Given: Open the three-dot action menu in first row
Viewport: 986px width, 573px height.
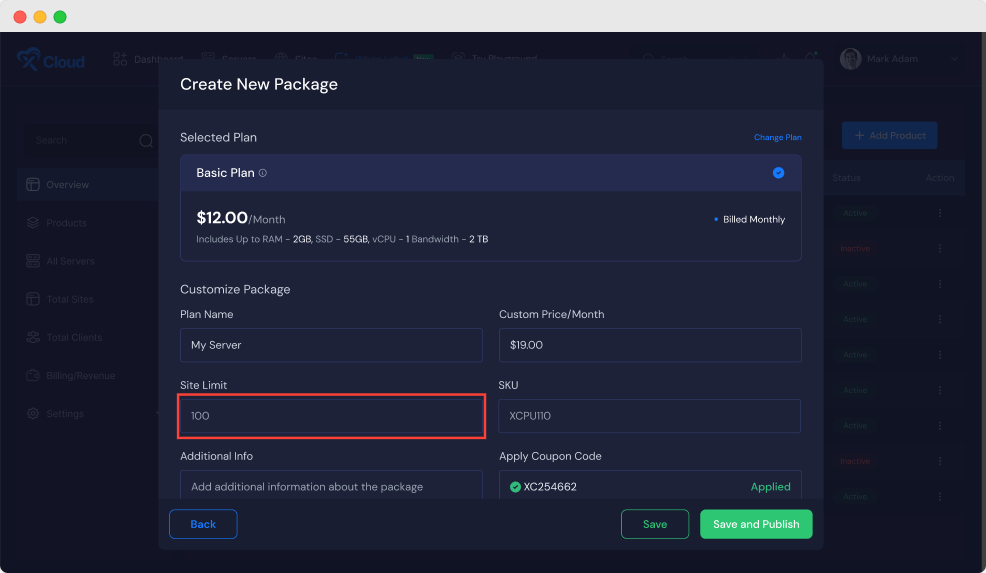Looking at the screenshot, I should (x=939, y=214).
